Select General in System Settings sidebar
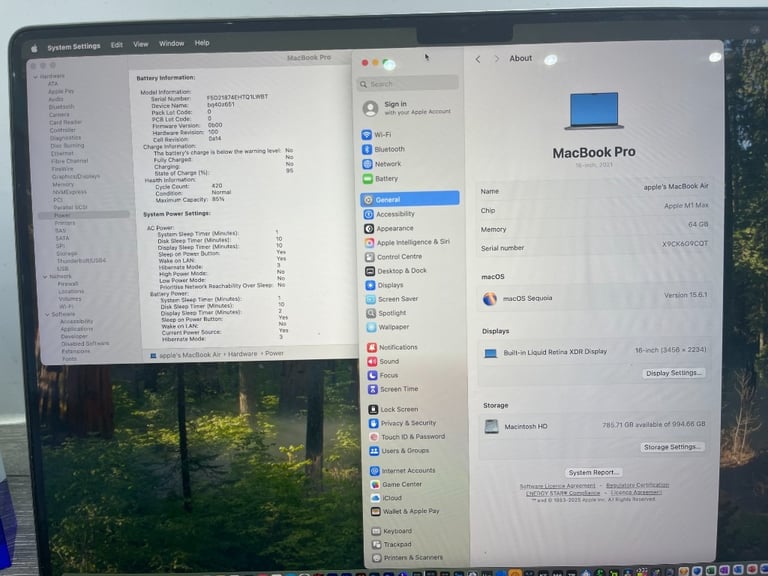 click(x=410, y=199)
